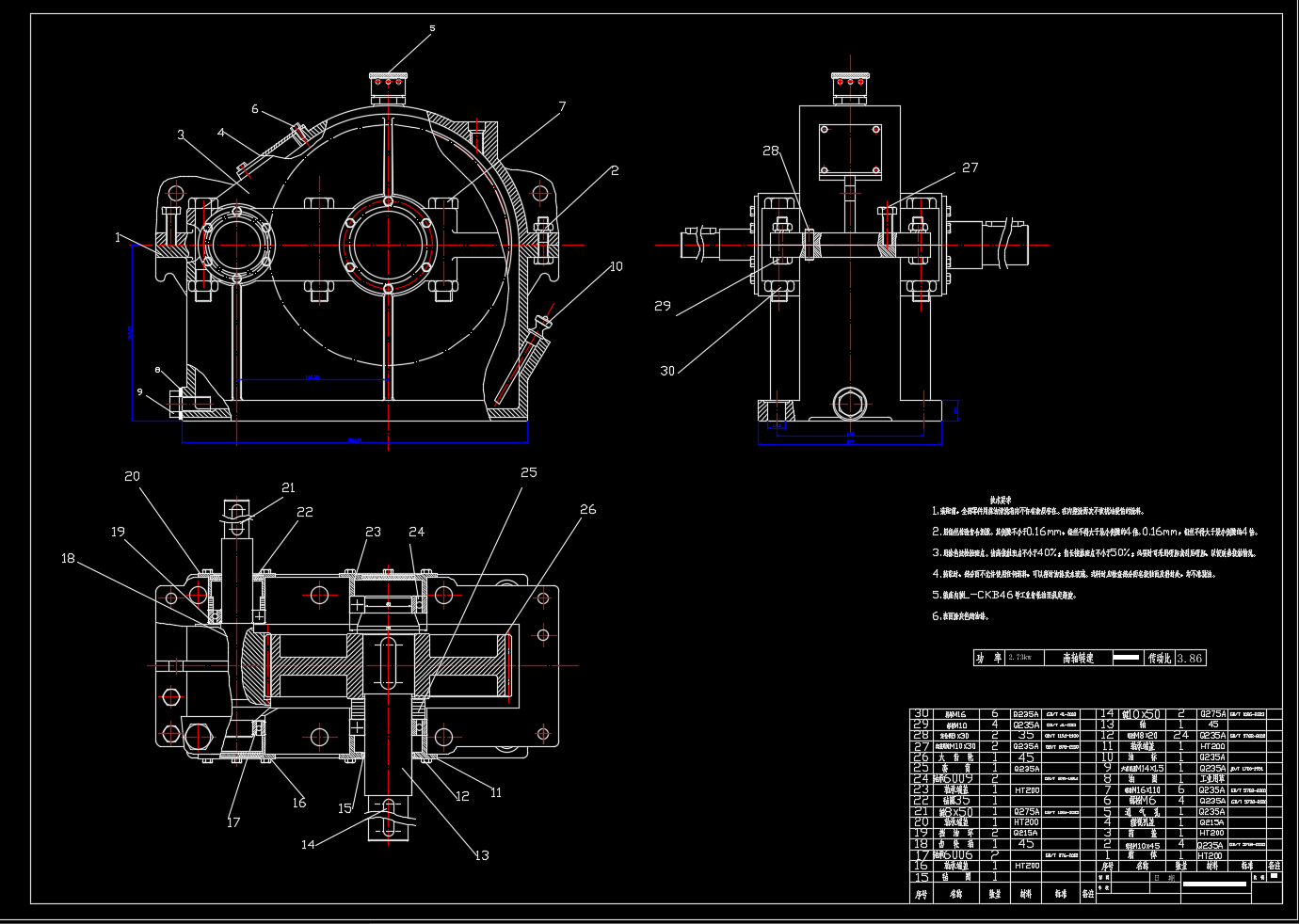
Task: Click row 30 number in parts list
Action: [922, 714]
